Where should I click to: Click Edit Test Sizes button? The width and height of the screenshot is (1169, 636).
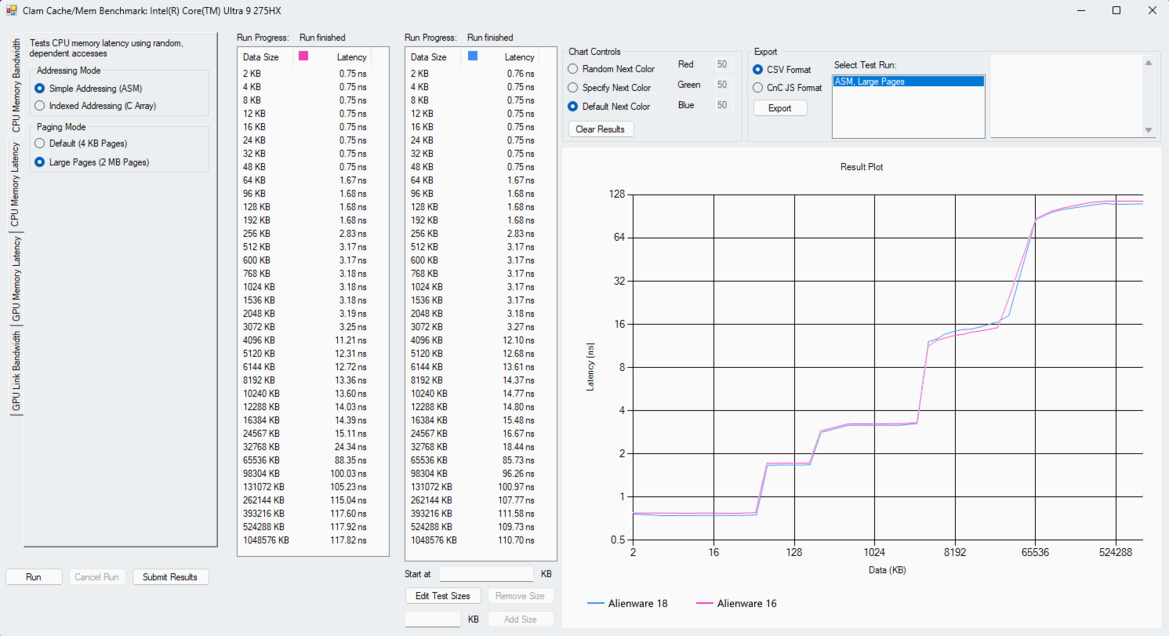(x=442, y=596)
